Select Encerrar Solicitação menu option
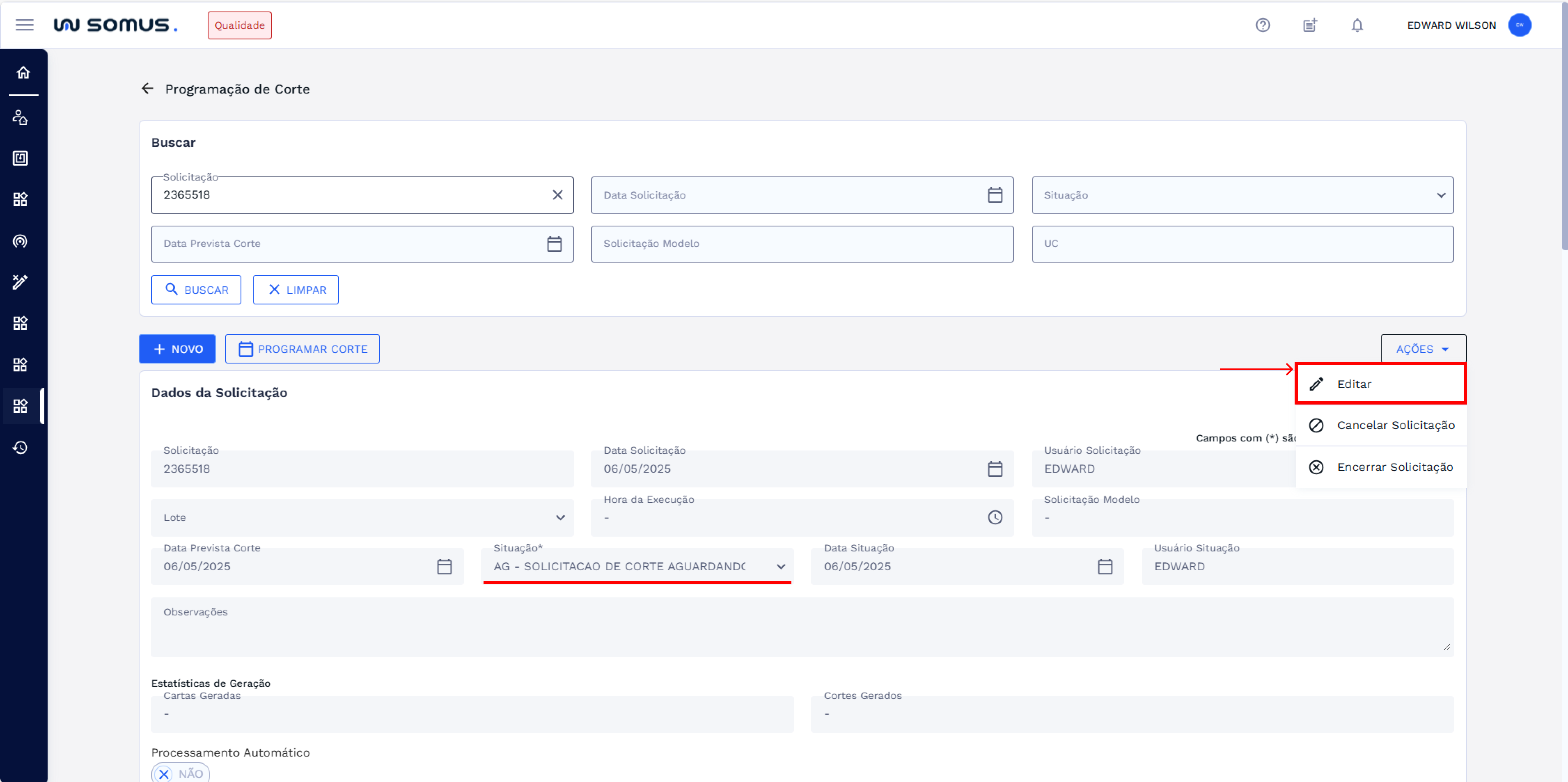Viewport: 1568px width, 782px height. (1394, 467)
